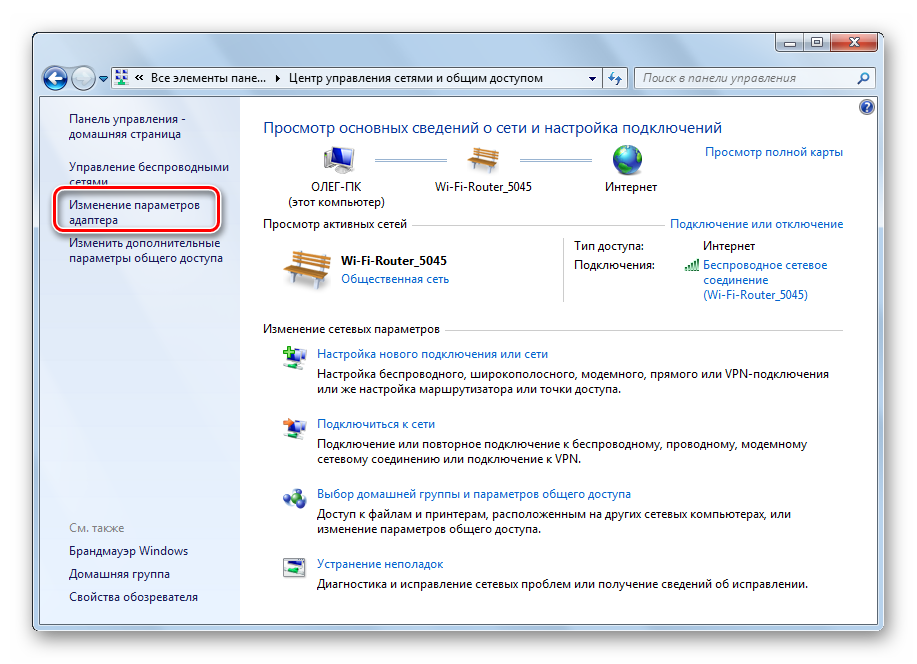Open 'Панель управления - домашняя страница'
917x664 pixels.
[127, 126]
